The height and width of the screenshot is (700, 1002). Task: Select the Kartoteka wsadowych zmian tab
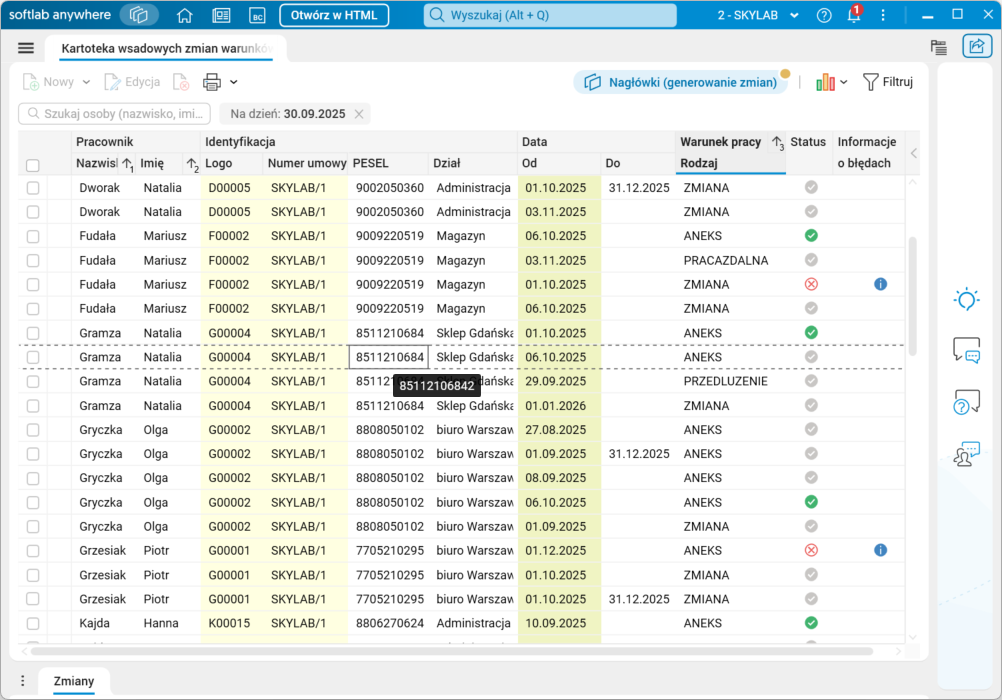click(165, 49)
